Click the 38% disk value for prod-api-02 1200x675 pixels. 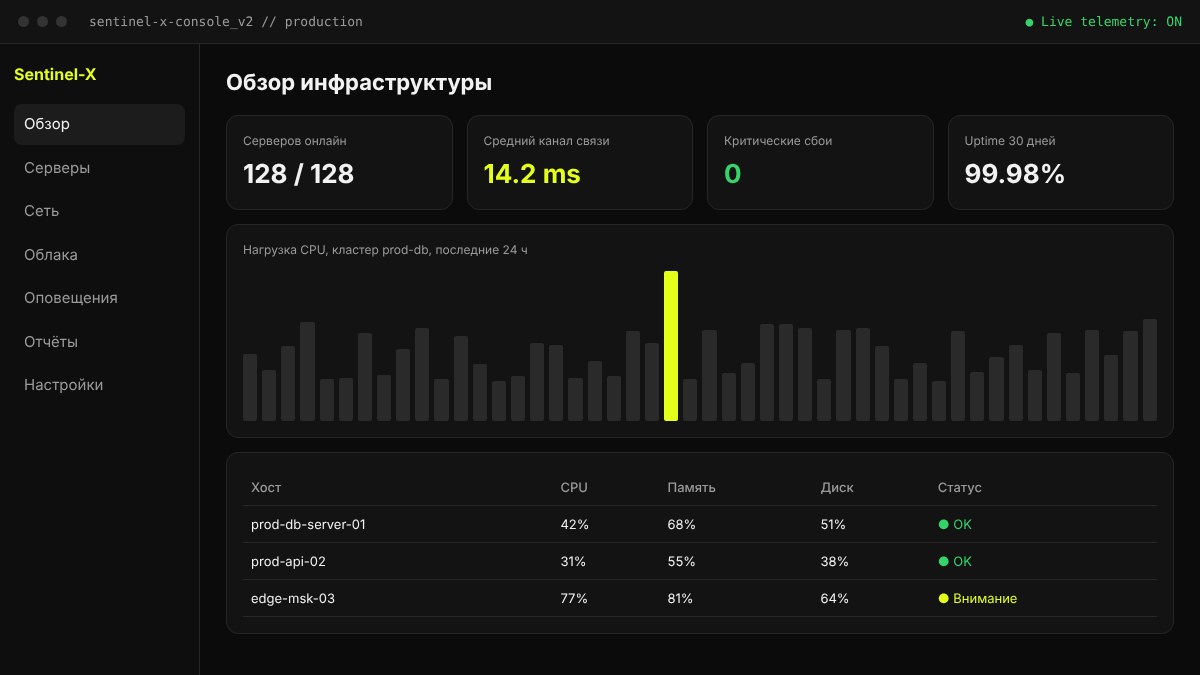[835, 561]
